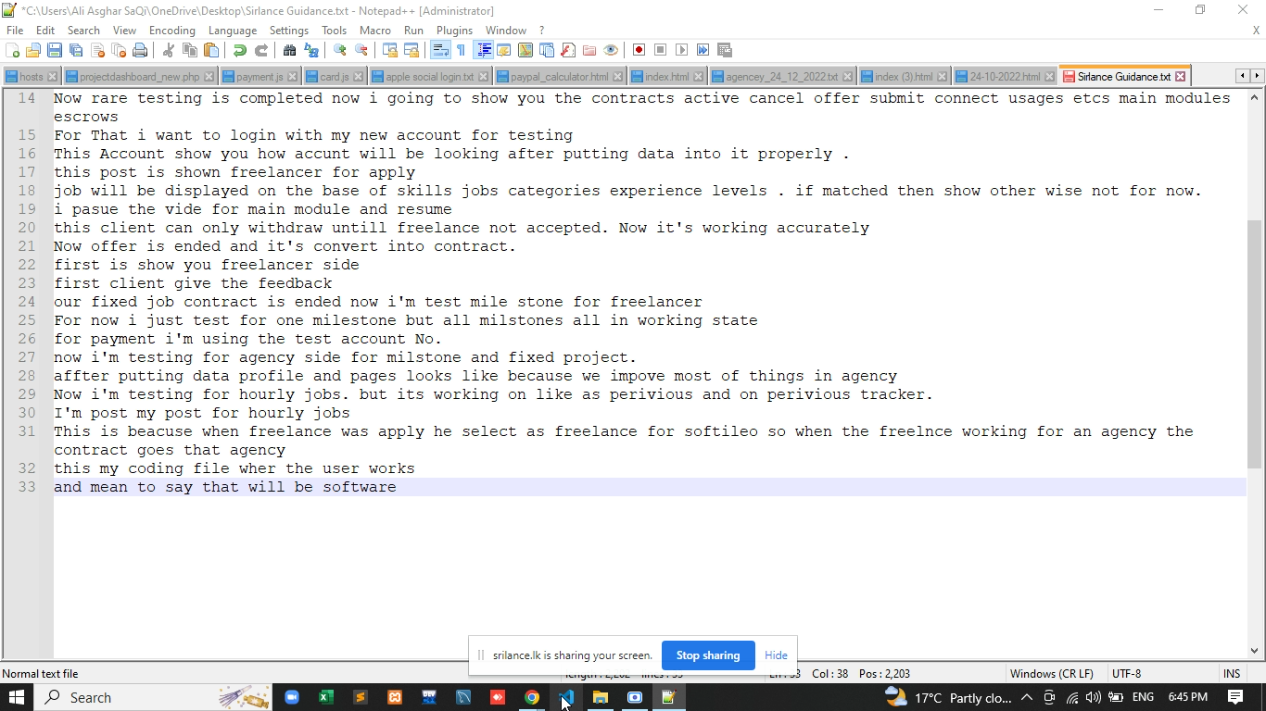Click the Stop sharing button

[x=707, y=655]
